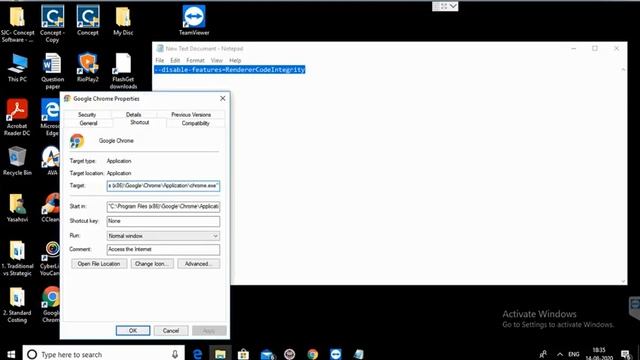Switch to the Details tab

[x=133, y=115]
